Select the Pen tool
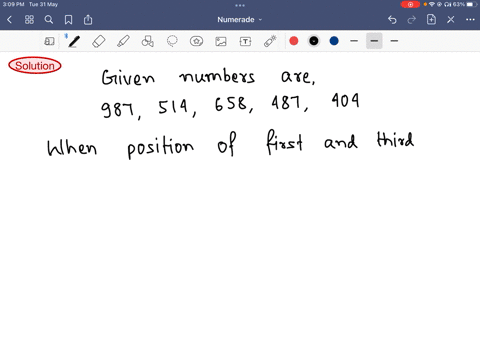This screenshot has width=480, height=360. (74, 41)
